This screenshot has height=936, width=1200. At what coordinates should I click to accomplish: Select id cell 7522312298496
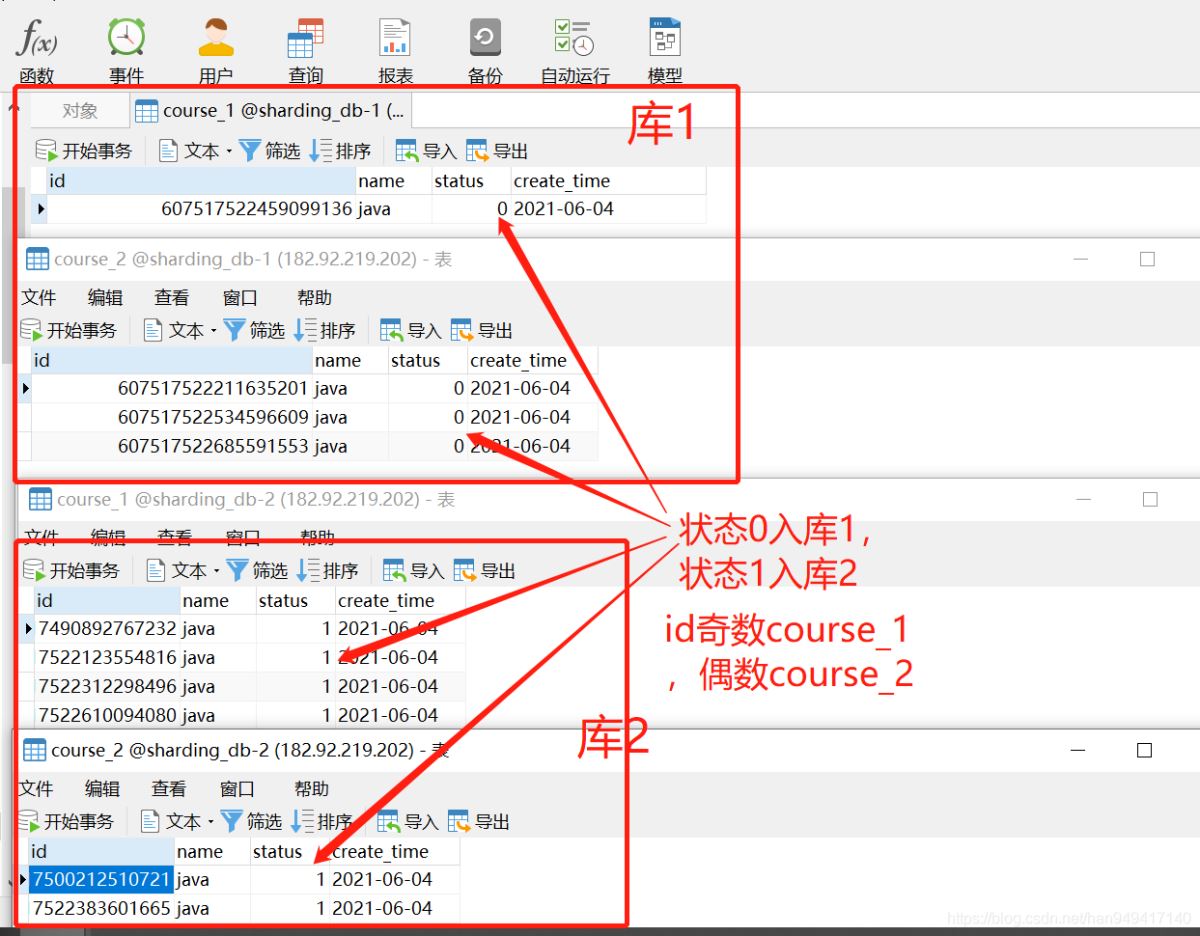click(x=107, y=687)
